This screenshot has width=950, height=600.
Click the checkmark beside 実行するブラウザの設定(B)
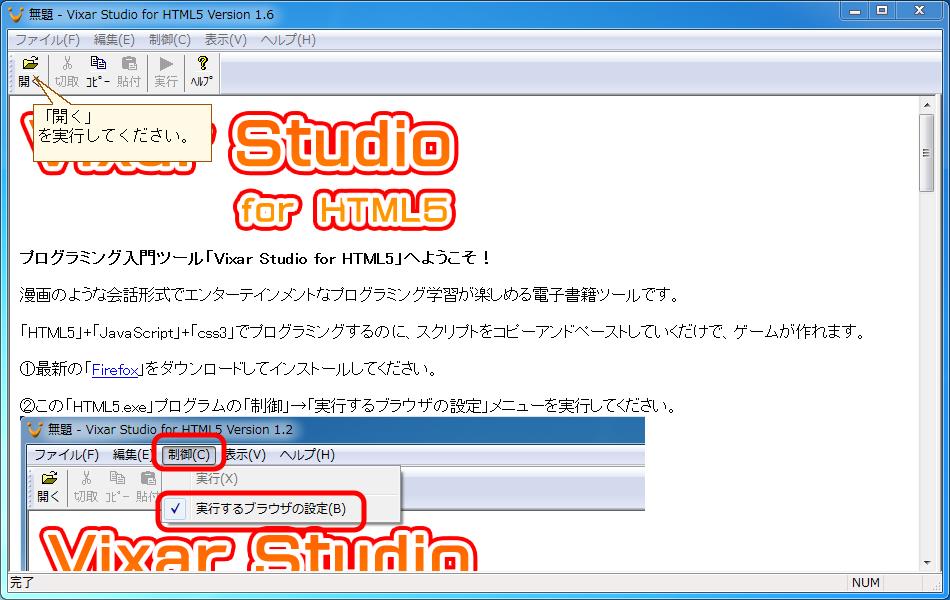click(175, 511)
